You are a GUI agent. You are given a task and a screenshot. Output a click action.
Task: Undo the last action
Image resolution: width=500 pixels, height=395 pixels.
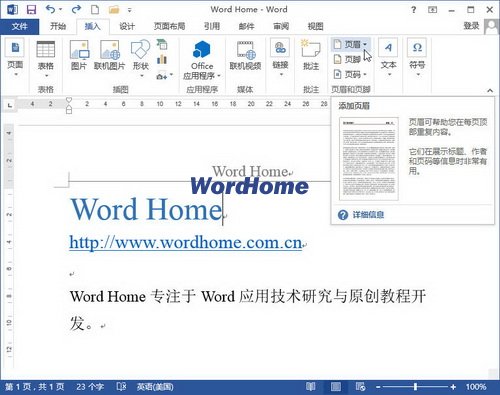pyautogui.click(x=50, y=9)
